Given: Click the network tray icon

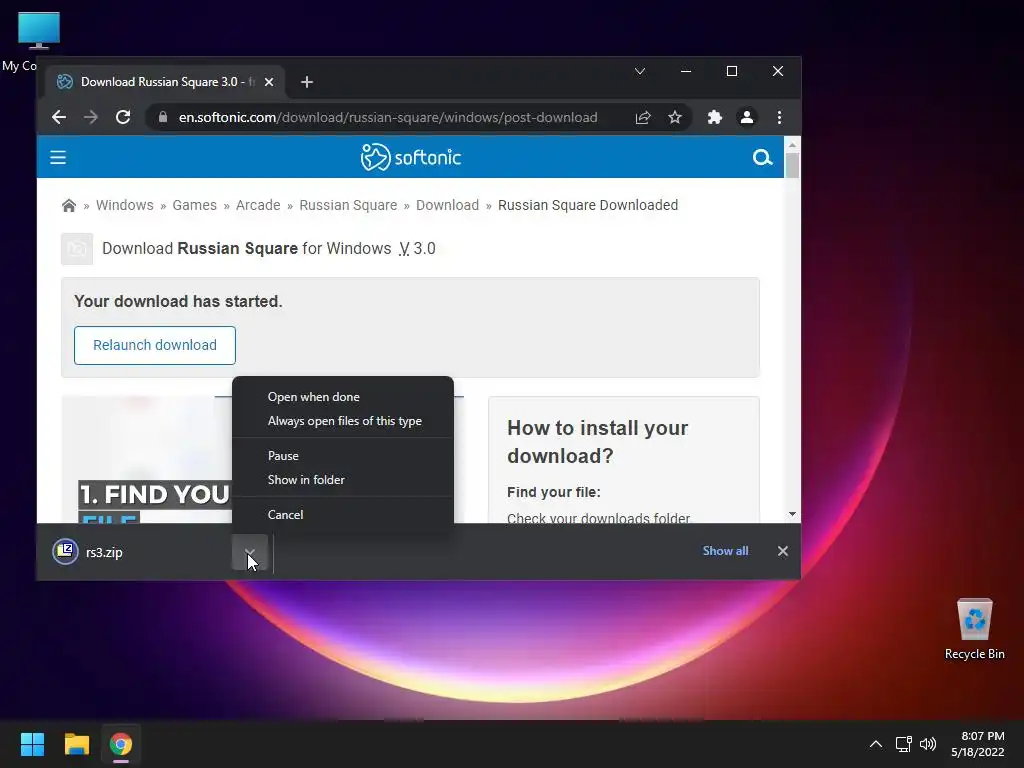Looking at the screenshot, I should [904, 744].
